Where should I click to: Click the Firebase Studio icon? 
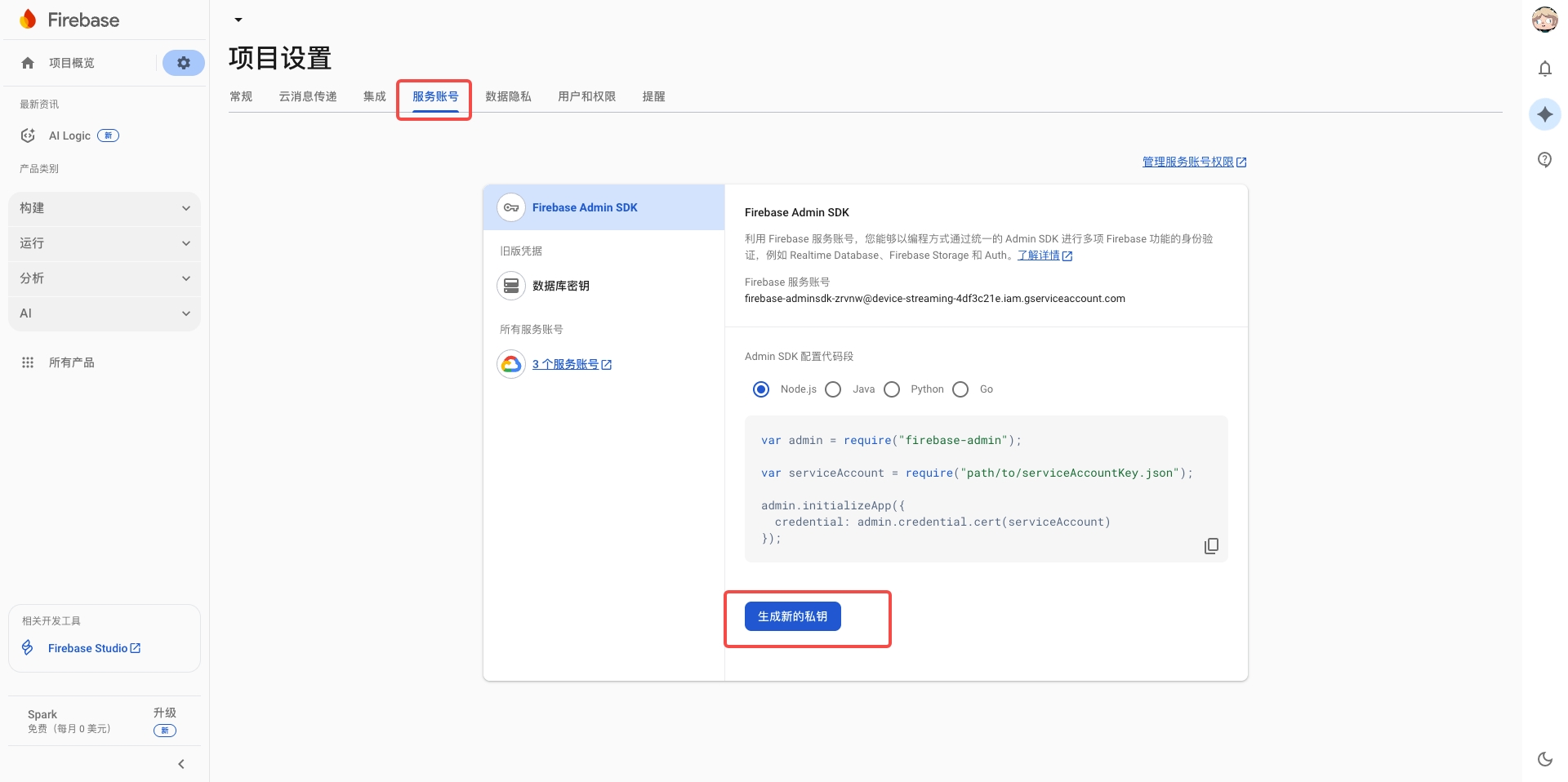pyautogui.click(x=28, y=647)
